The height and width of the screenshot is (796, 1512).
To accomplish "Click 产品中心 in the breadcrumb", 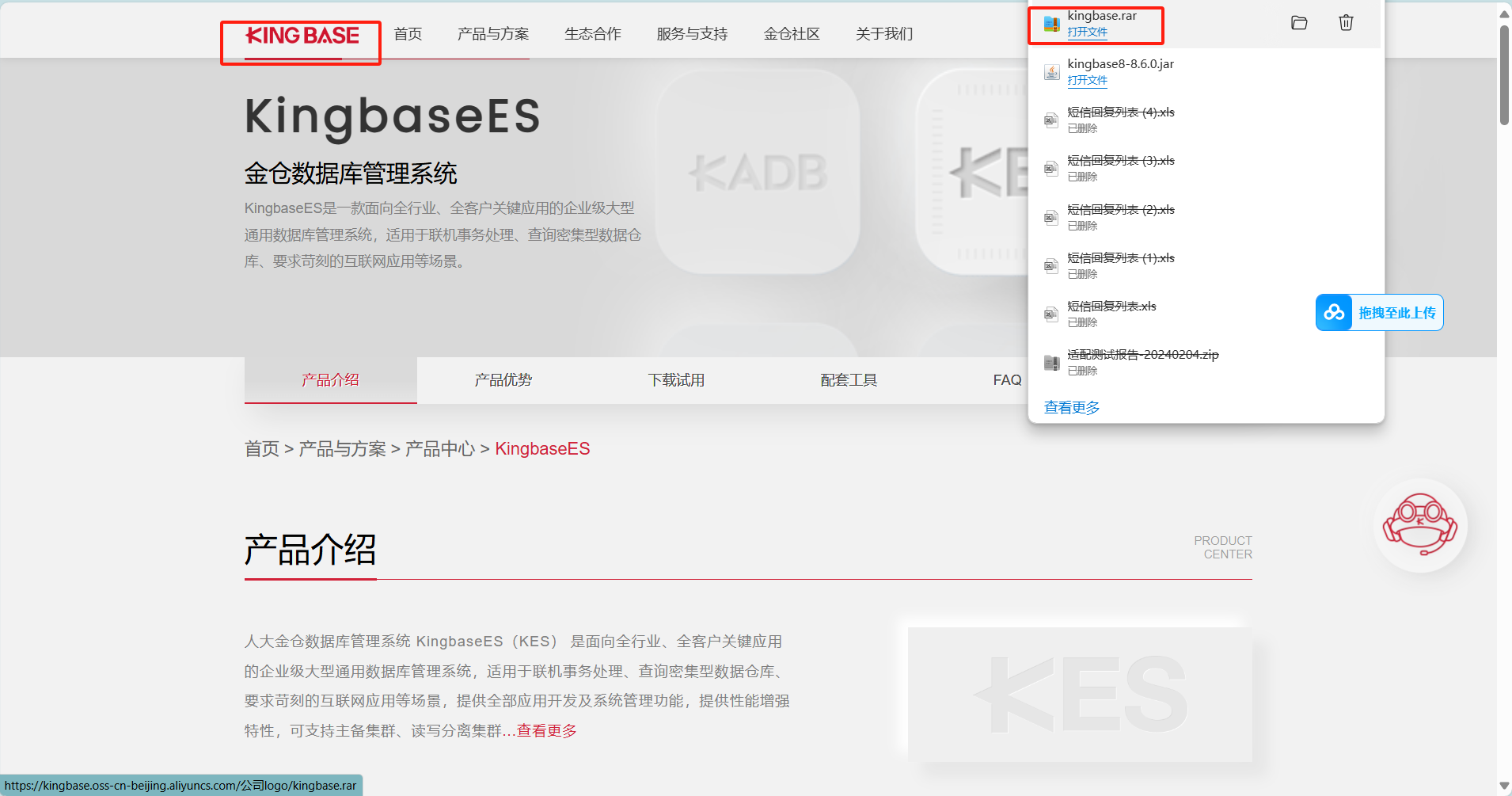I will [440, 449].
